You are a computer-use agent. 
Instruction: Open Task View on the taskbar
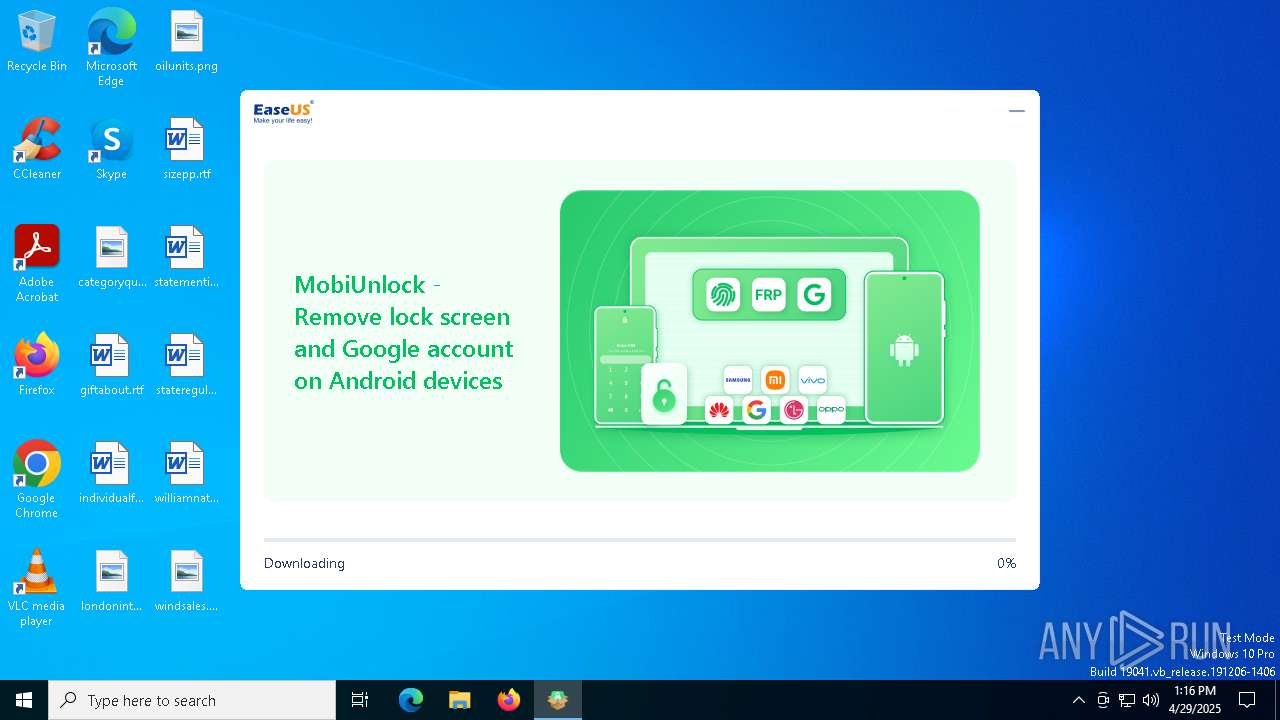[360, 700]
